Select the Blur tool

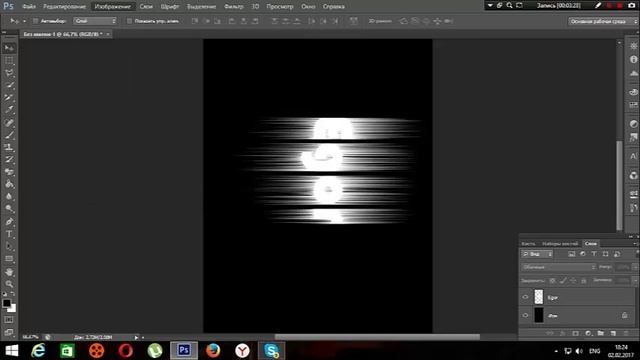point(9,196)
